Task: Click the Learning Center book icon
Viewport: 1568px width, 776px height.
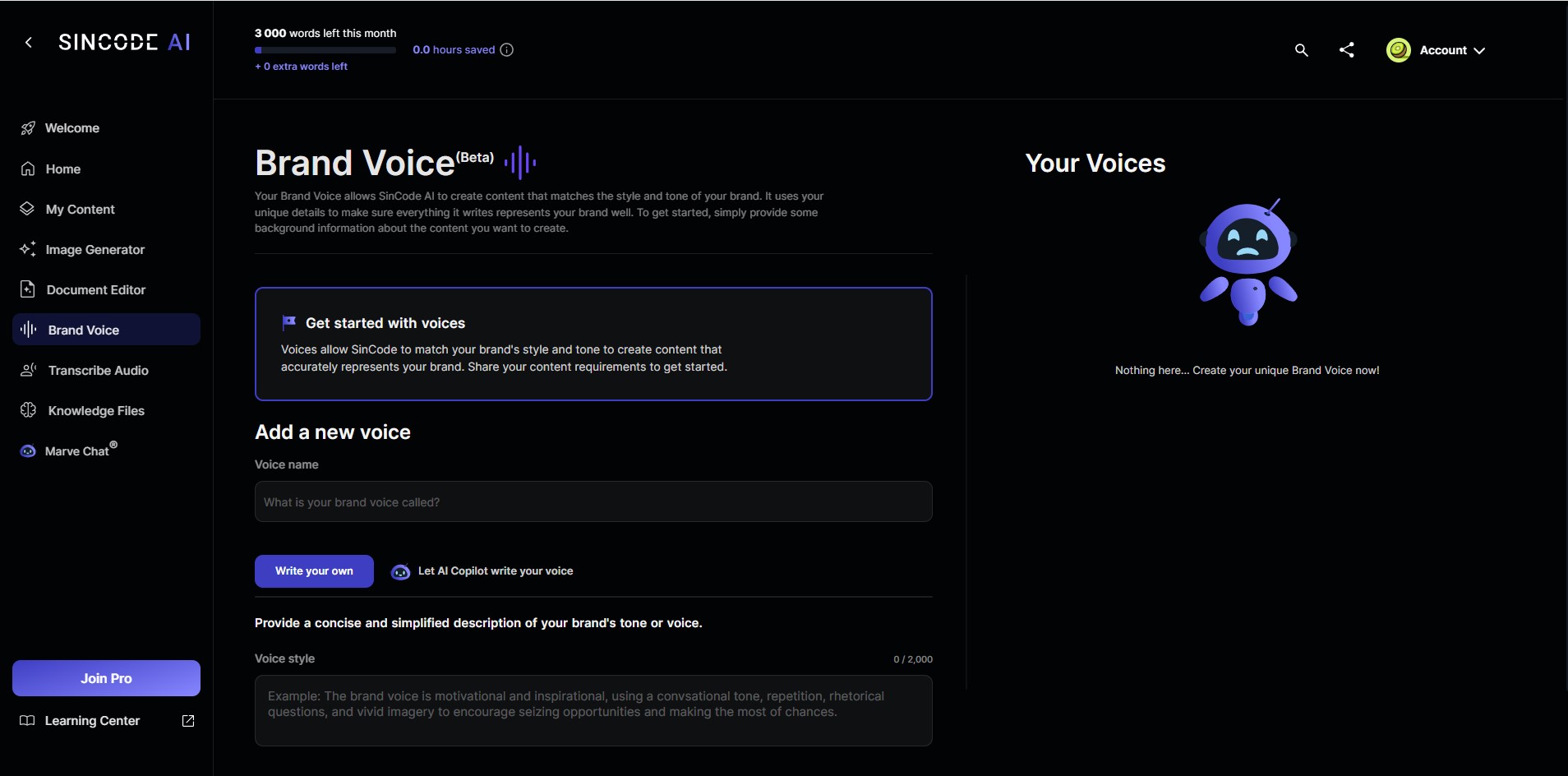Action: (x=27, y=721)
